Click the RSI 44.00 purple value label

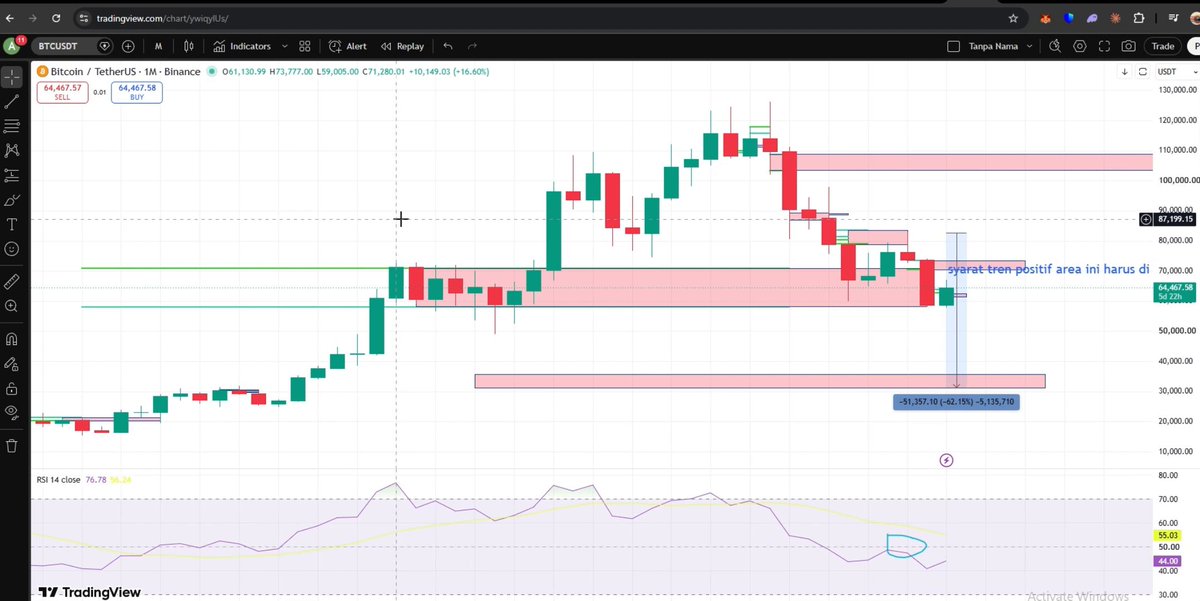point(1169,561)
